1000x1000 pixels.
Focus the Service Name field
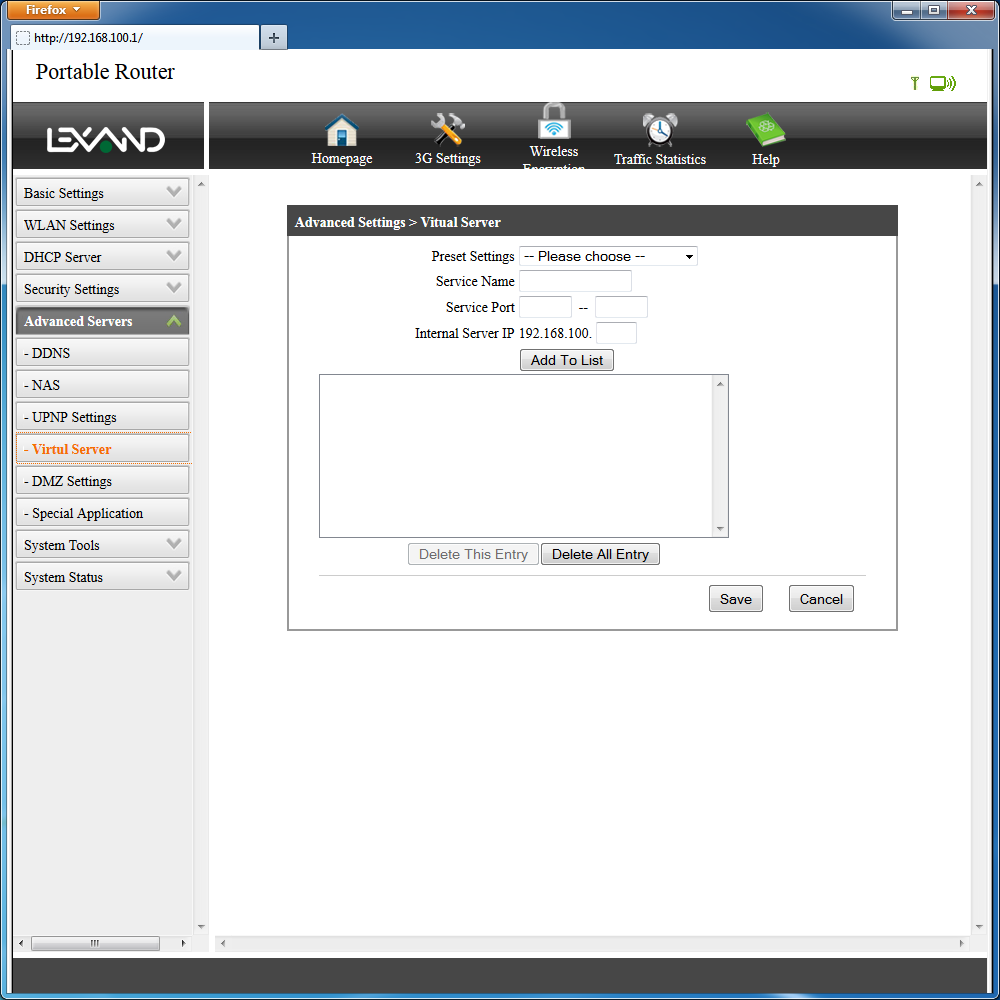click(575, 281)
